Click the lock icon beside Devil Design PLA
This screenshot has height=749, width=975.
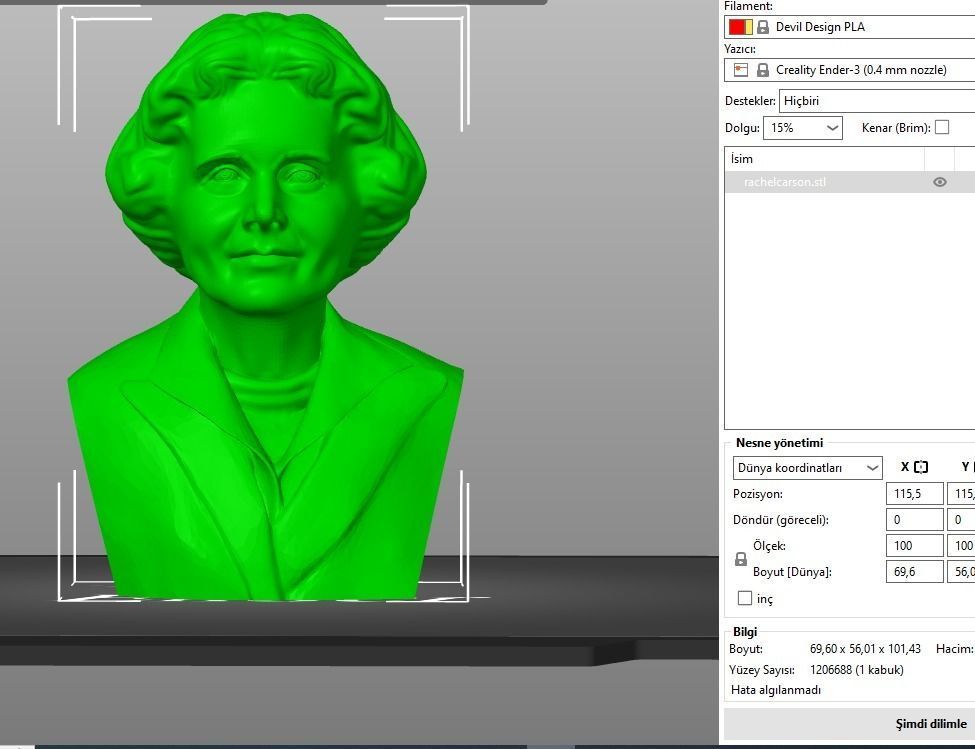pyautogui.click(x=763, y=27)
